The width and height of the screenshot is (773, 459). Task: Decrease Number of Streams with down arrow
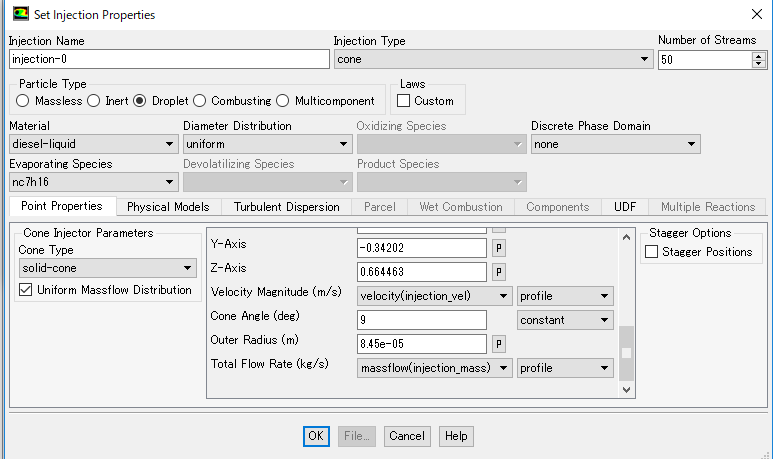point(759,64)
